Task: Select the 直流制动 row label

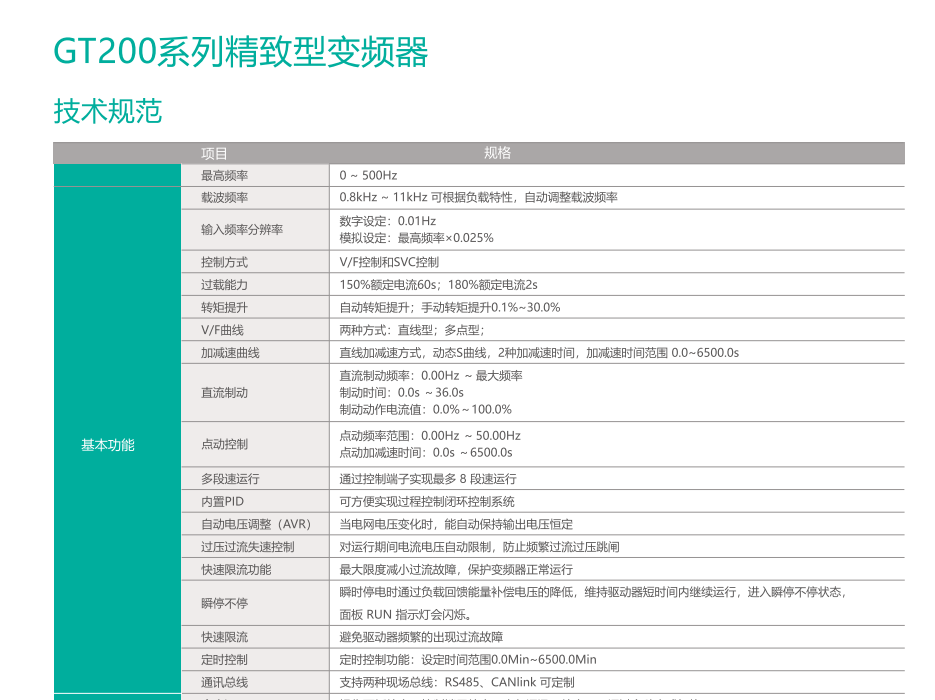Action: 224,393
